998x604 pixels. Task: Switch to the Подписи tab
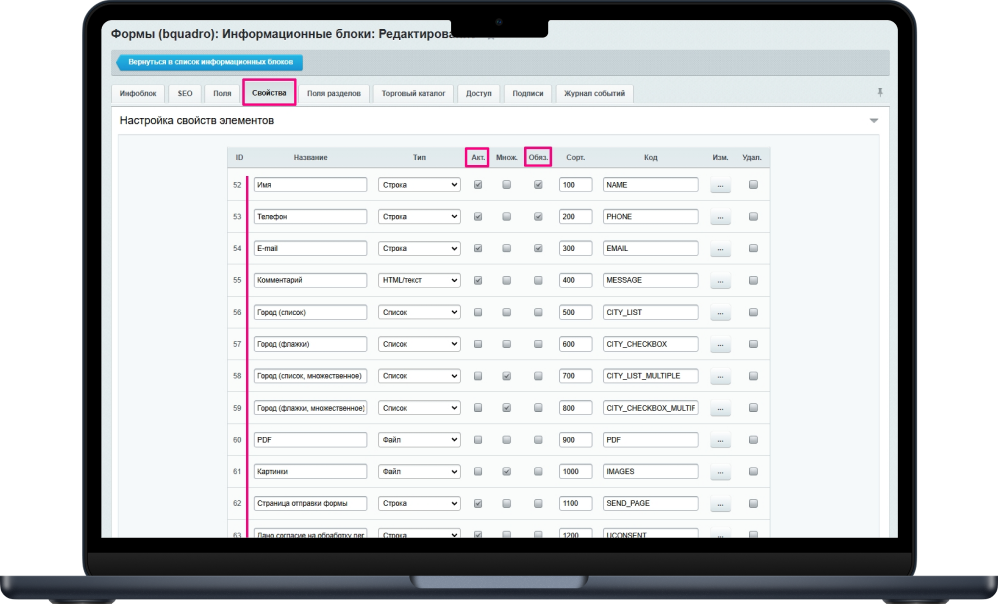pyautogui.click(x=528, y=94)
